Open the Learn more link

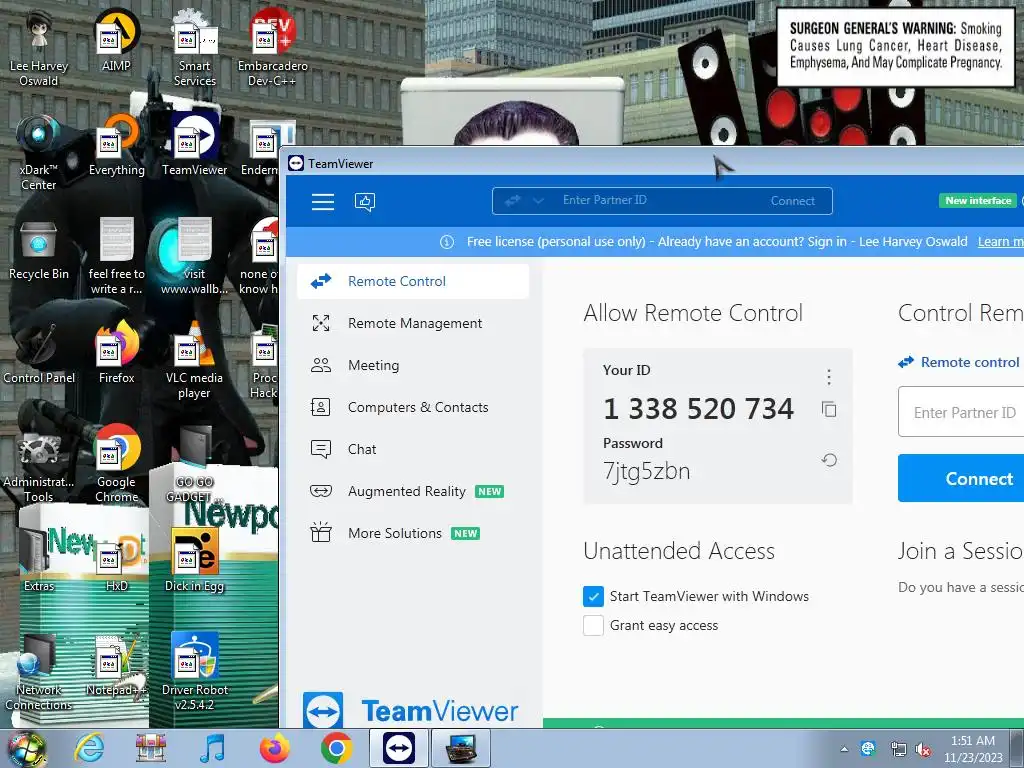tap(1000, 242)
